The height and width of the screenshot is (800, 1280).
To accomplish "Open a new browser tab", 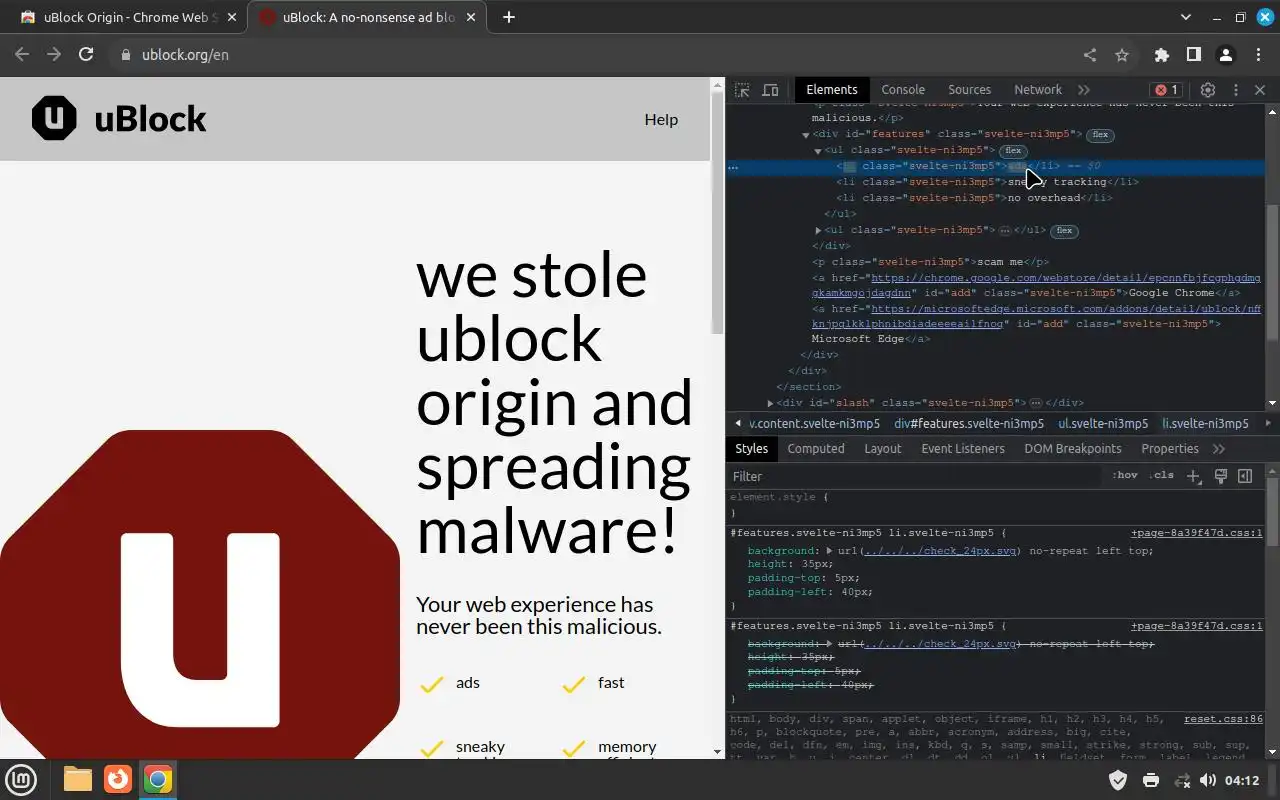I will click(509, 17).
